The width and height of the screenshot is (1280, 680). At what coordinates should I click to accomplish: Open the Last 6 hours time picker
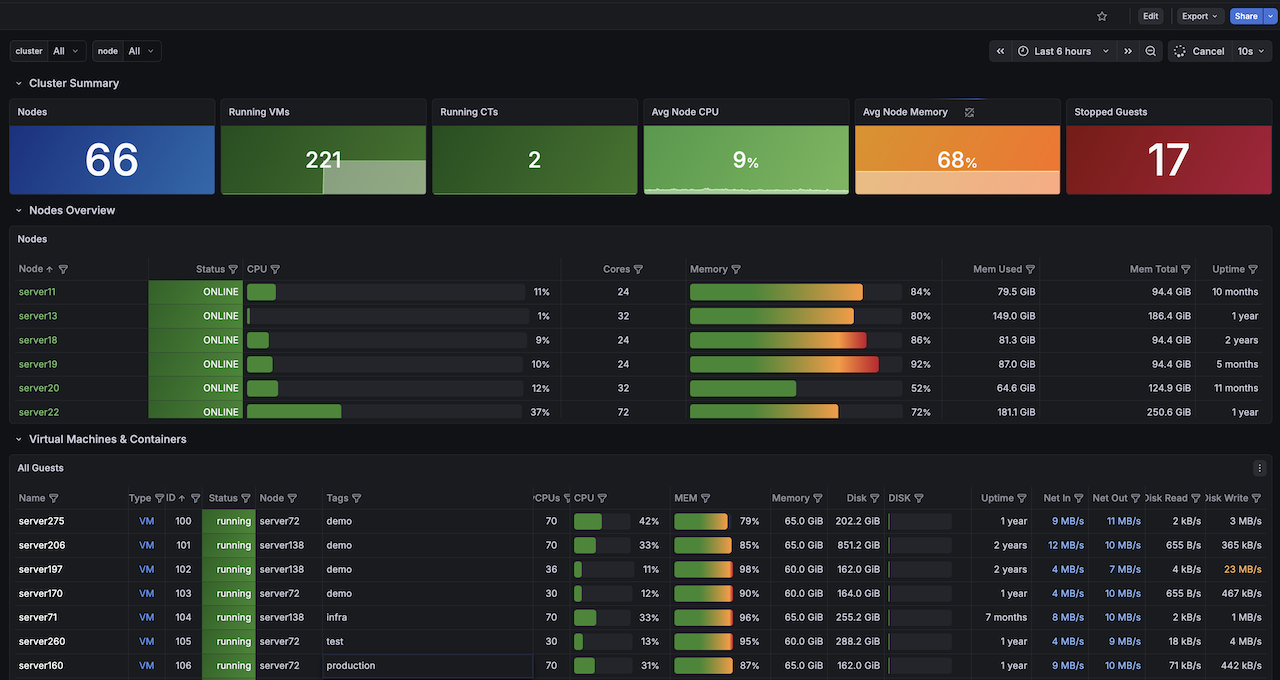click(1064, 51)
